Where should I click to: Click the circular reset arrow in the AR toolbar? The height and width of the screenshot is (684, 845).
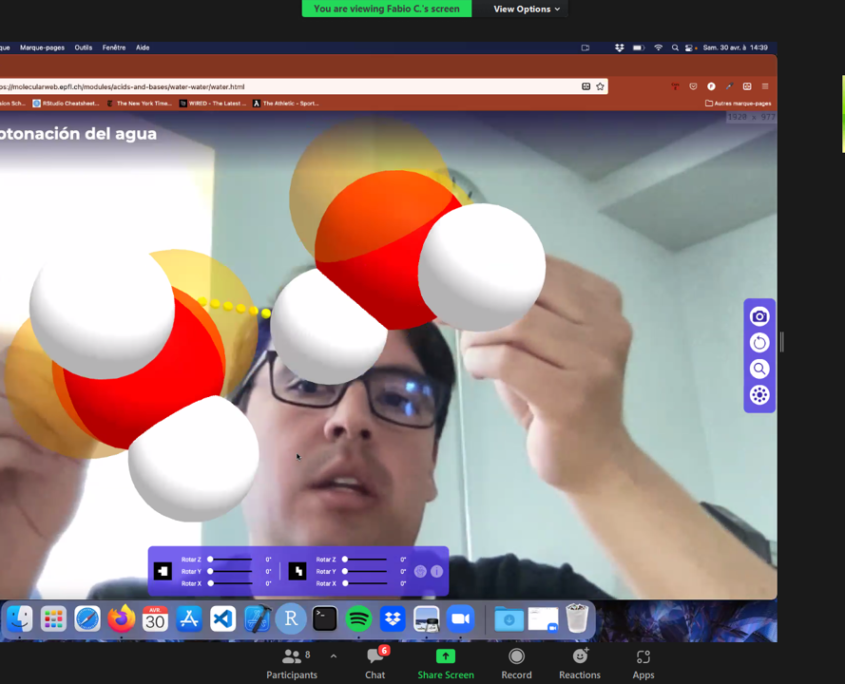759,343
